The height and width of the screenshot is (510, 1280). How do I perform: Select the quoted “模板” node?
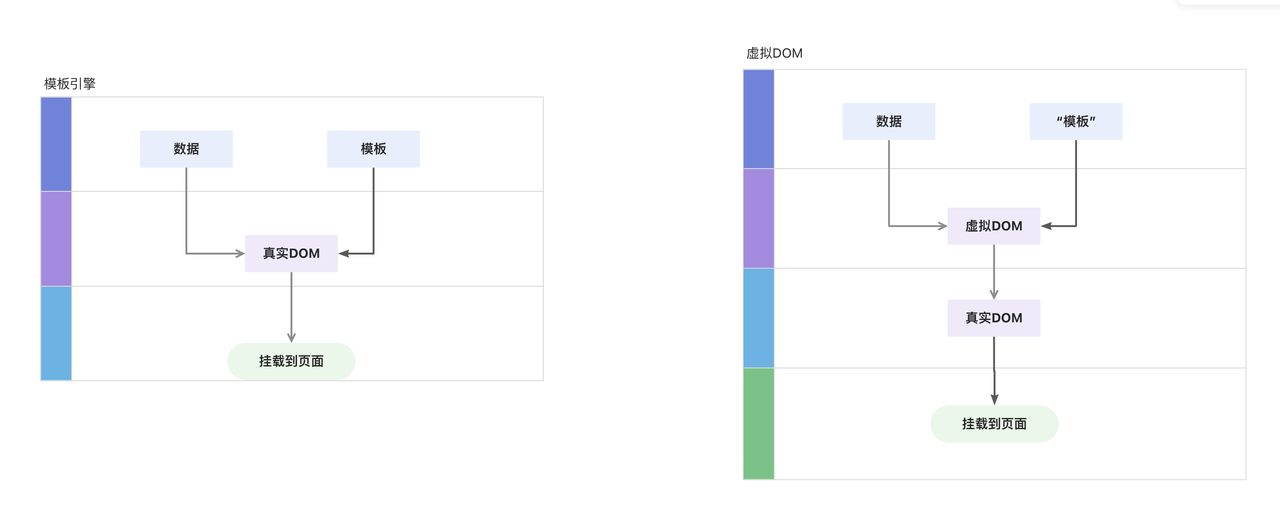point(1076,121)
